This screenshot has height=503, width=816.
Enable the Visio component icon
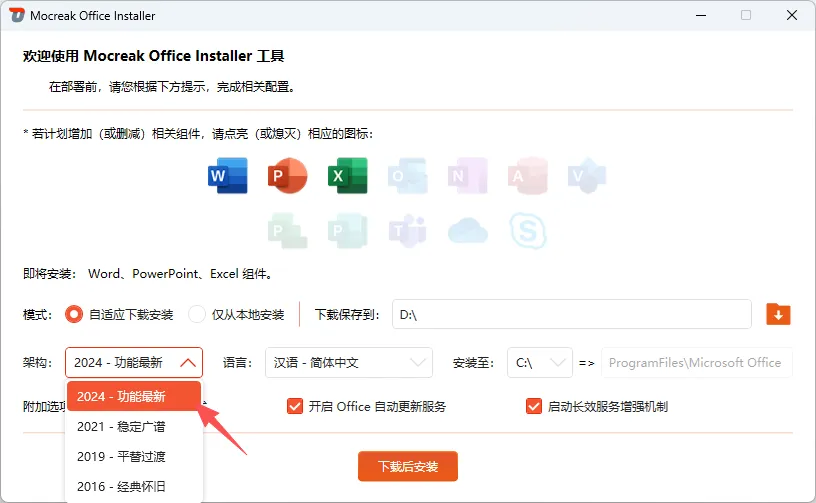(x=587, y=176)
